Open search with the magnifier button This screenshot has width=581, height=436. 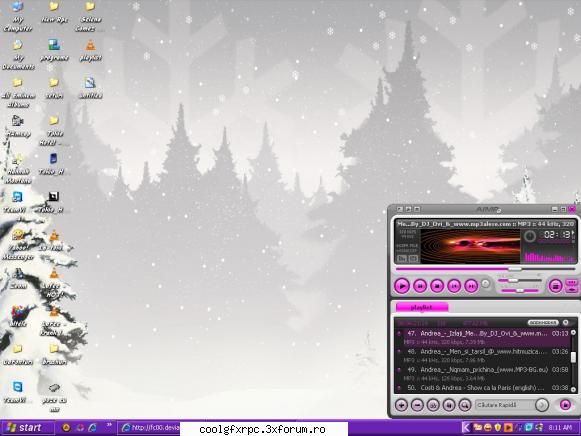pyautogui.click(x=465, y=405)
